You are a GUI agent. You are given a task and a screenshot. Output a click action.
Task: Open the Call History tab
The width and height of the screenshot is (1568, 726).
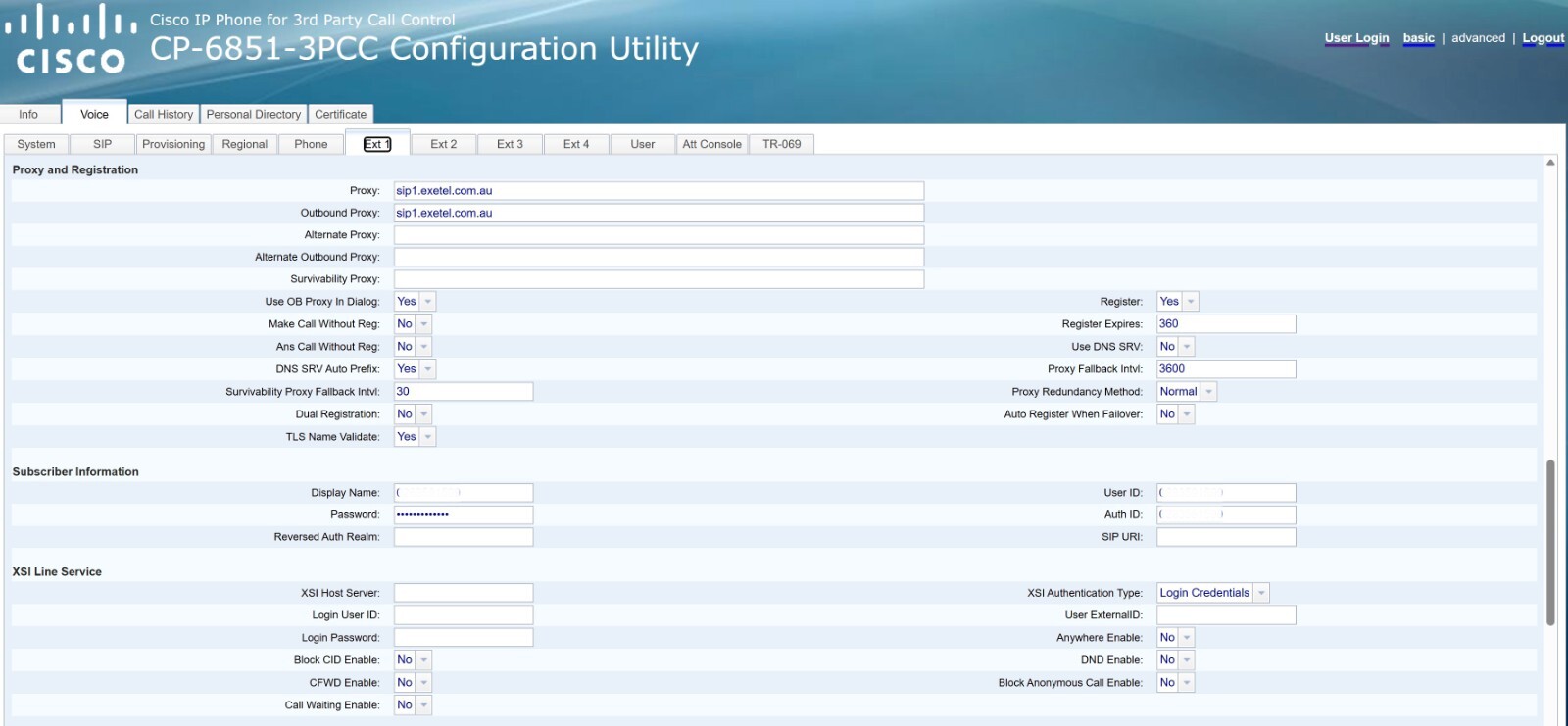tap(164, 114)
